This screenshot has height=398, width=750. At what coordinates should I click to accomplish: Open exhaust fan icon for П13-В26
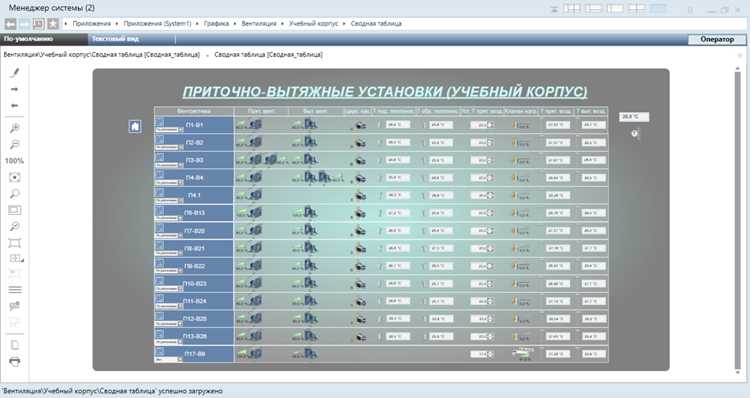(311, 336)
